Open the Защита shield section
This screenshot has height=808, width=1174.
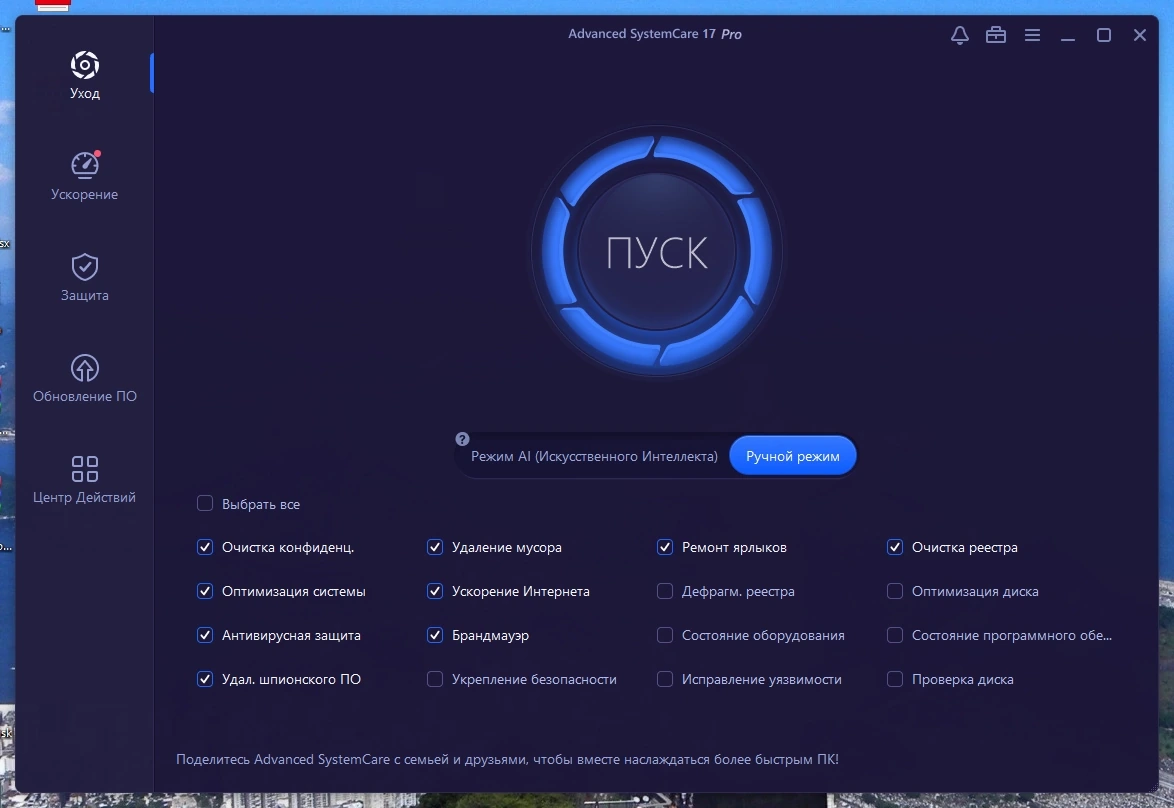tap(85, 278)
